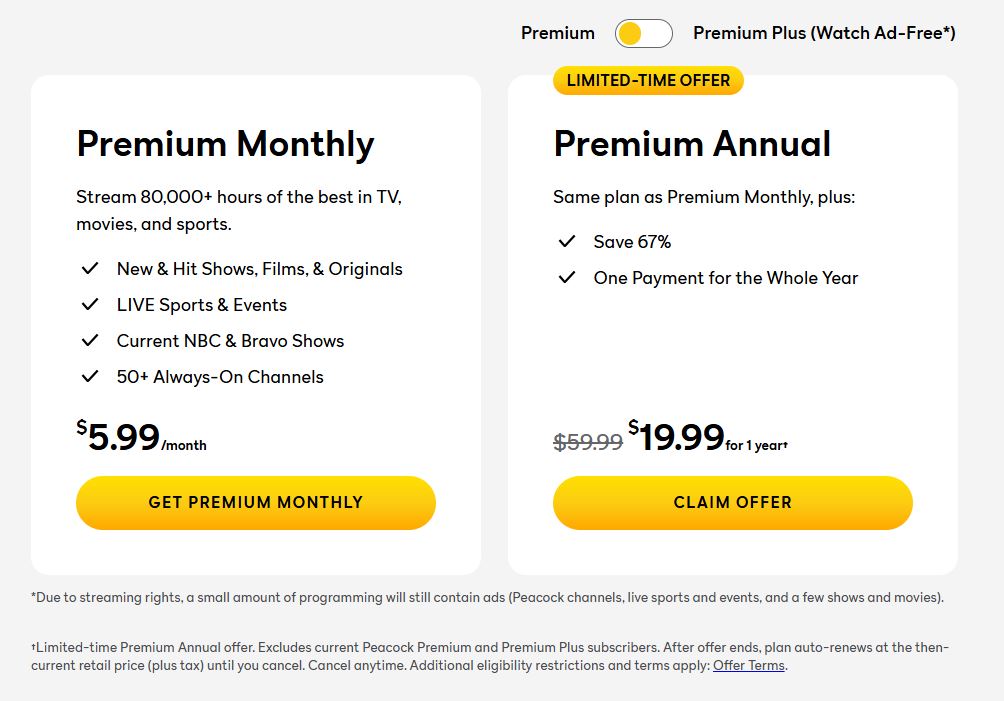The height and width of the screenshot is (701, 1004).
Task: Click the Save 67% feature text
Action: tap(632, 242)
